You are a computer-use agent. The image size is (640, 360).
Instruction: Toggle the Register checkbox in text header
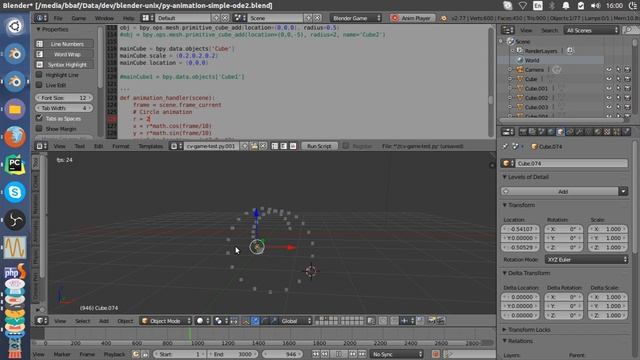(346, 146)
